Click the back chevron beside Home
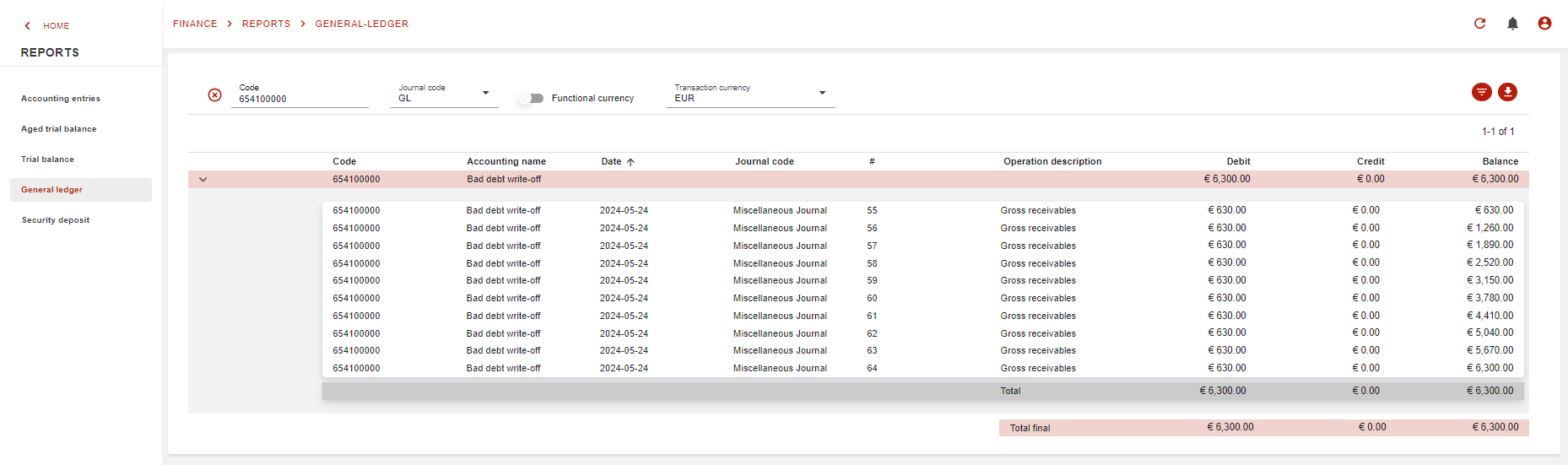Screen dimensions: 1568x465 pos(28,26)
